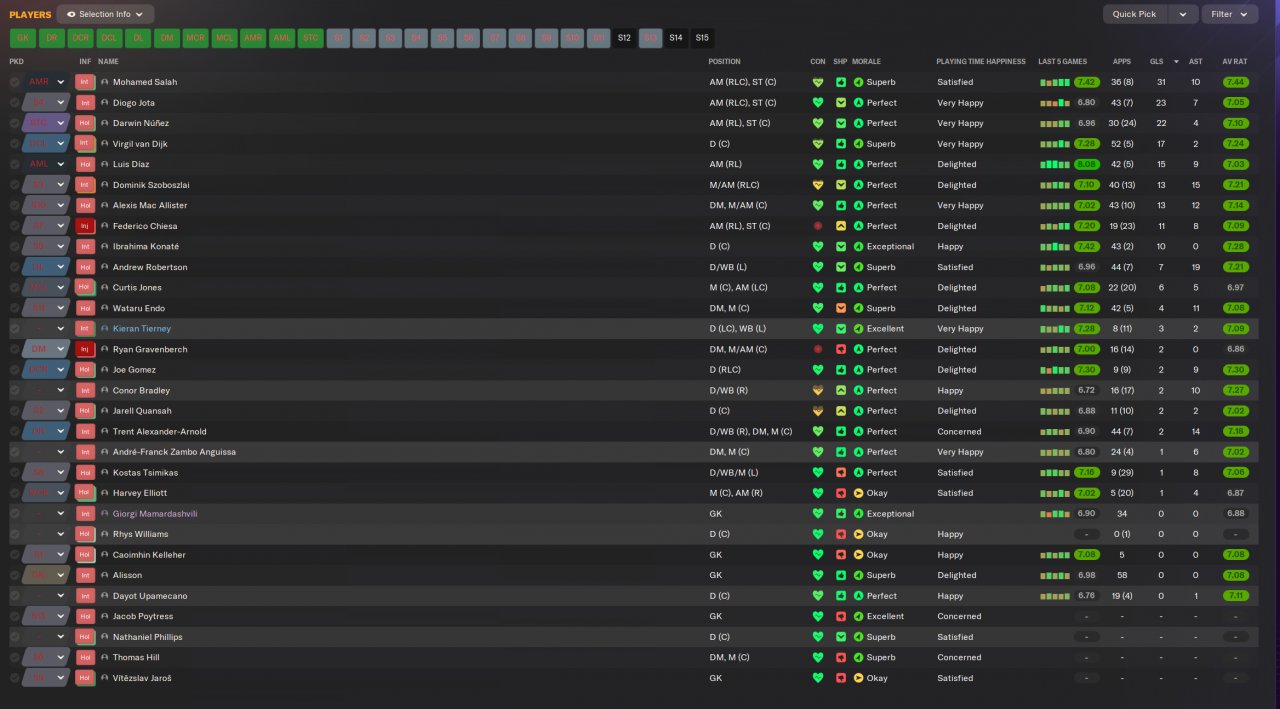Toggle picked checkmark for Virgil van Dijk
Screen dimensions: 1280x709
click(15, 144)
